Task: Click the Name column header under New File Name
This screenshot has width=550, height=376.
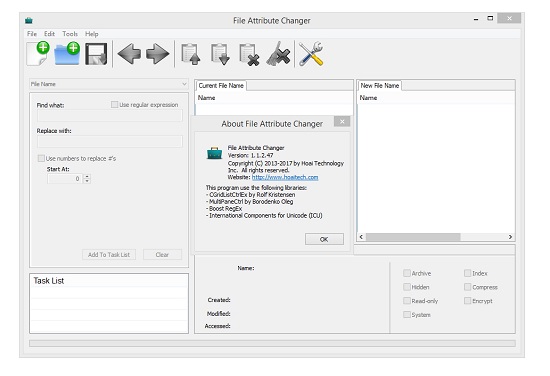Action: [436, 98]
